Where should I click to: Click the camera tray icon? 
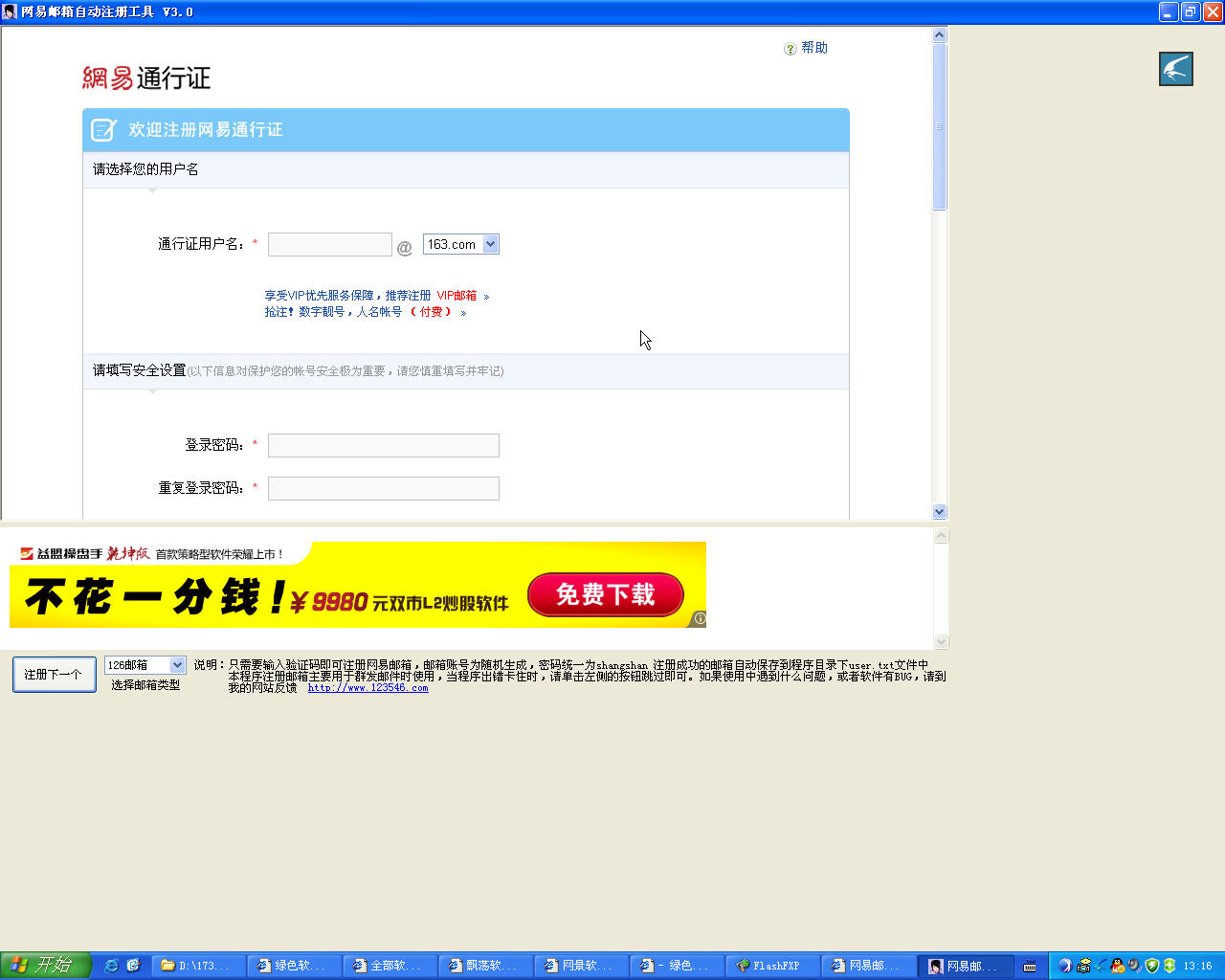1083,966
